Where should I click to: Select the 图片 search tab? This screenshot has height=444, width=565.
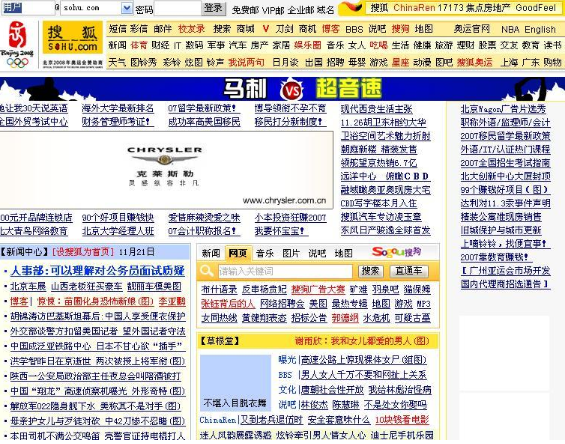click(290, 253)
